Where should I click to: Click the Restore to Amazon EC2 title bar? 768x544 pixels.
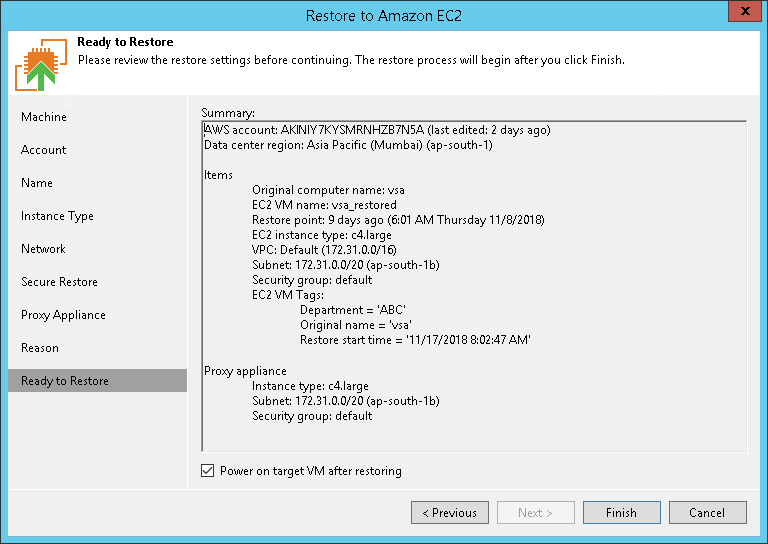coord(384,14)
